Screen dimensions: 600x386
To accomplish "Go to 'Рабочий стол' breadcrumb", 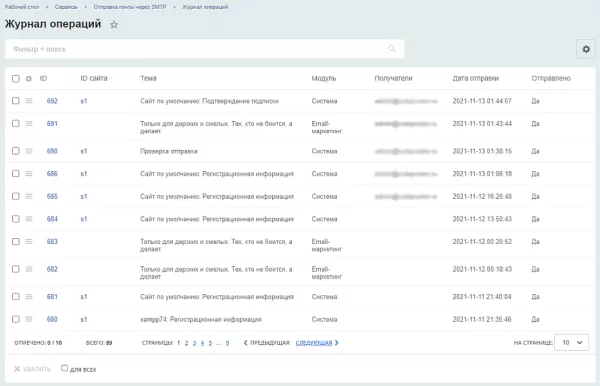I will (22, 7).
